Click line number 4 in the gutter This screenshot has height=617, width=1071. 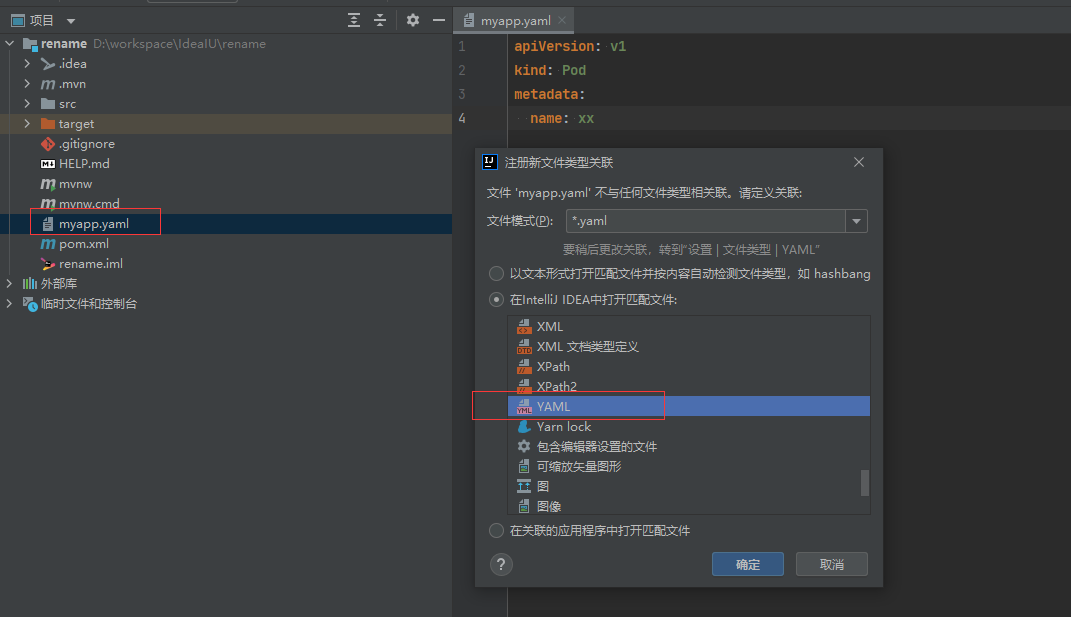click(462, 118)
